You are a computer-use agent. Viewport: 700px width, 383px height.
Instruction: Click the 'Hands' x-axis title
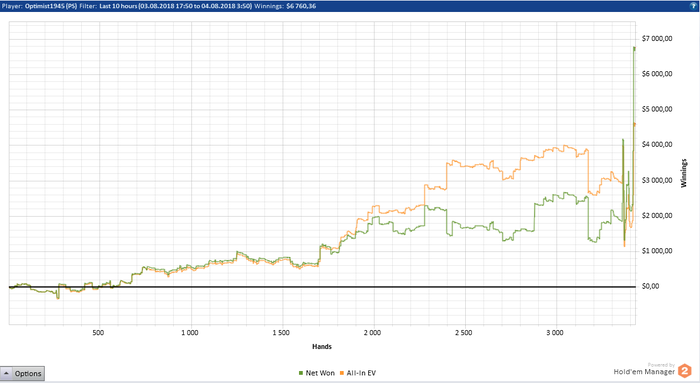click(x=322, y=346)
